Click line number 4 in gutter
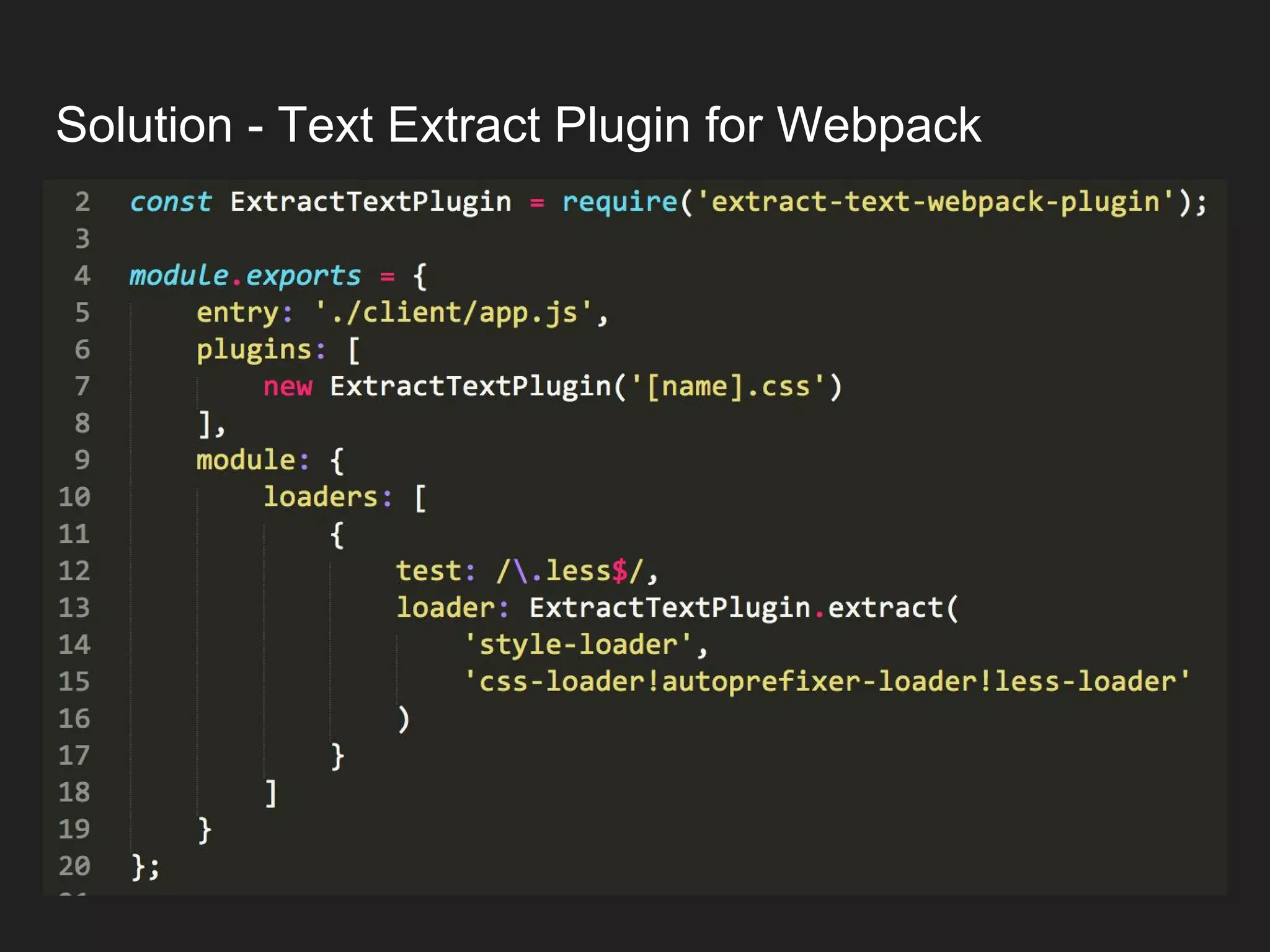Viewport: 1270px width, 952px height. tap(82, 276)
